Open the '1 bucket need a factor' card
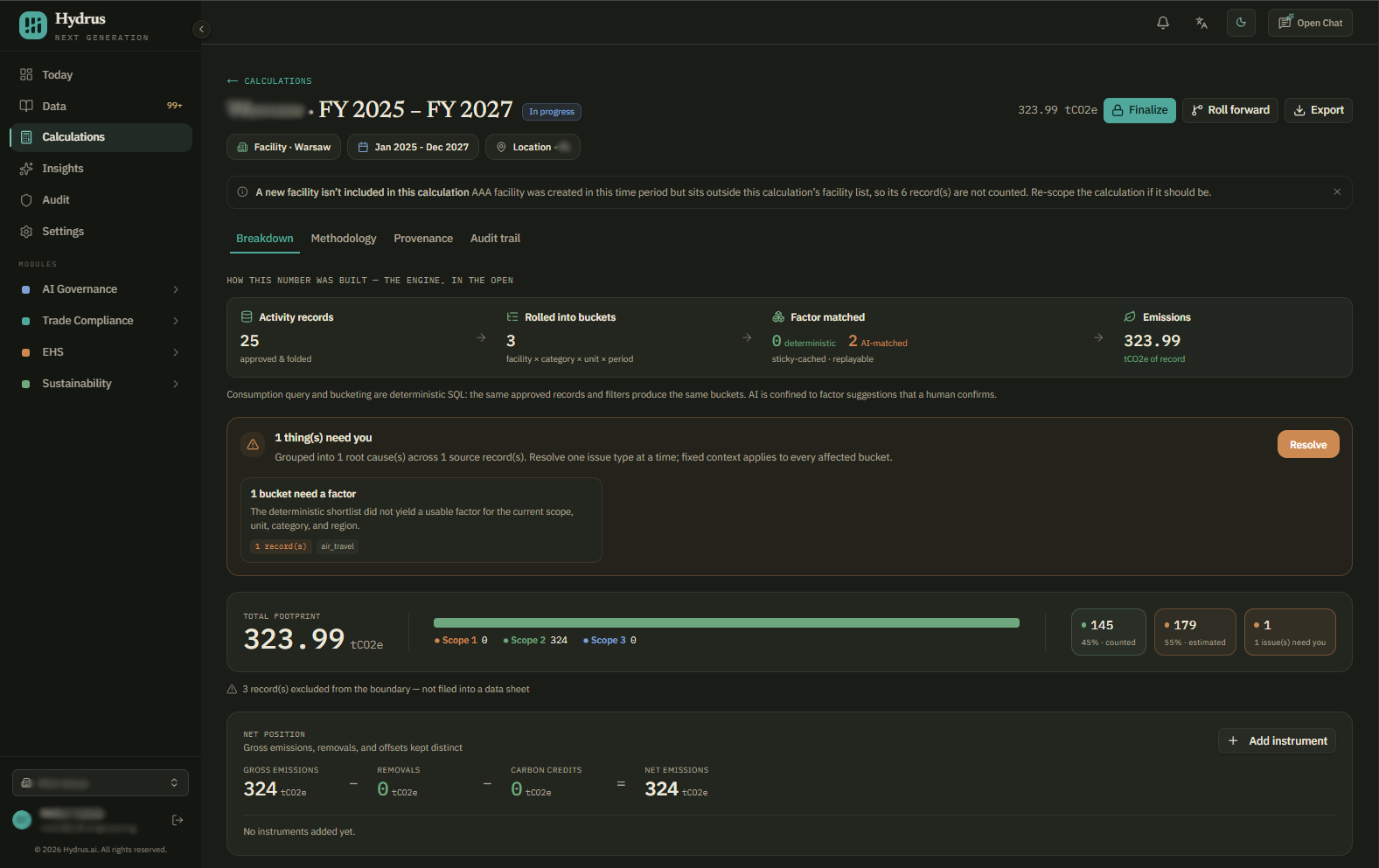The height and width of the screenshot is (868, 1379). [421, 520]
